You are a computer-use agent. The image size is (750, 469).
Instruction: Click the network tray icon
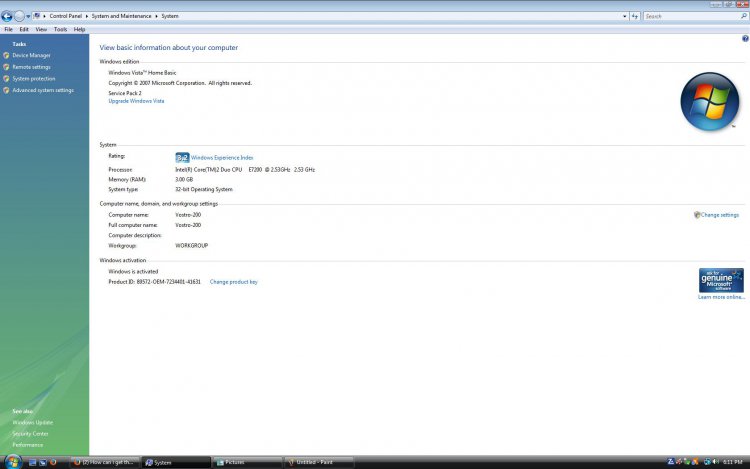coord(707,462)
